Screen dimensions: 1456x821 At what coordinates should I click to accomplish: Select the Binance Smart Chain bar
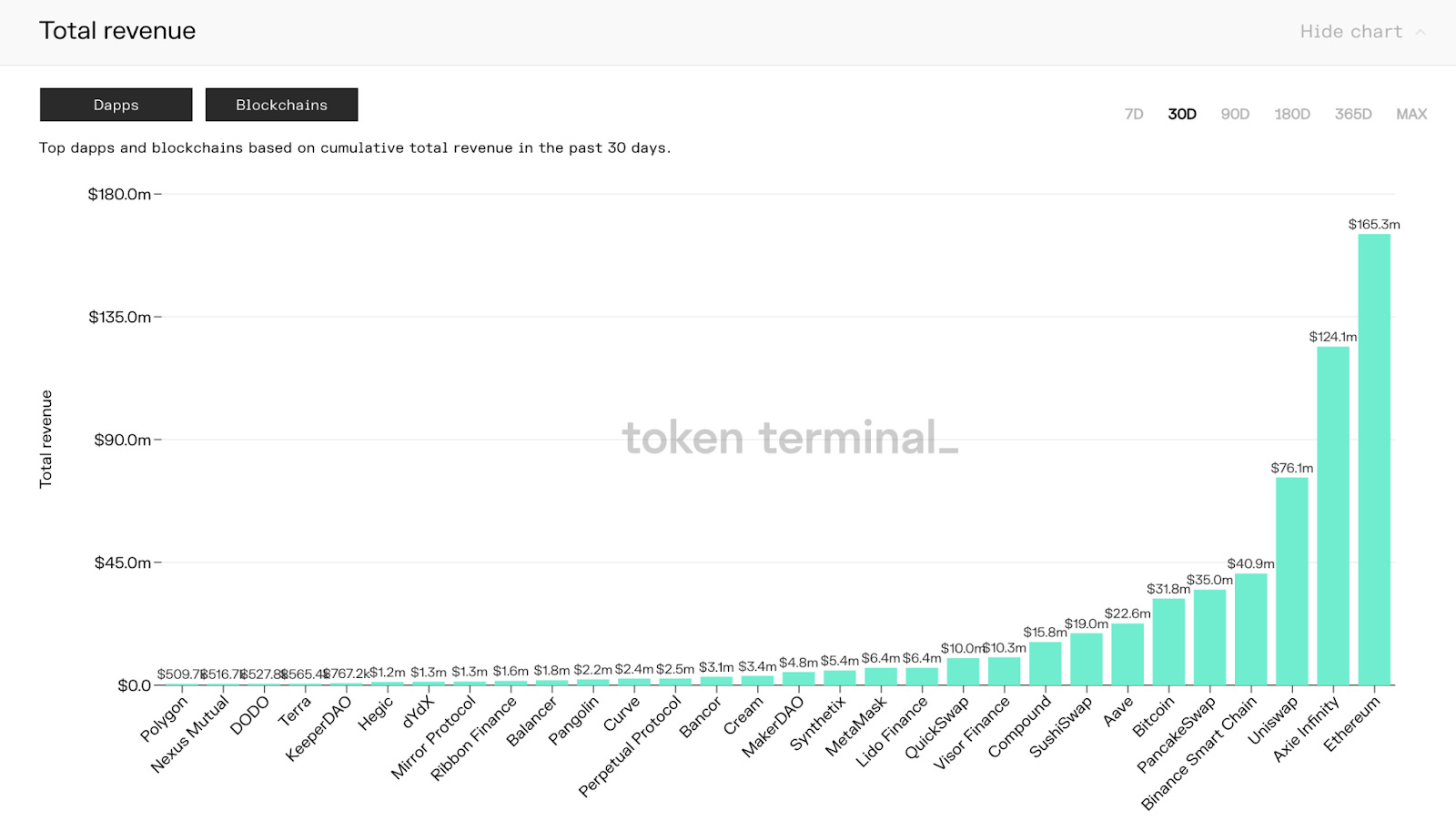click(1251, 630)
